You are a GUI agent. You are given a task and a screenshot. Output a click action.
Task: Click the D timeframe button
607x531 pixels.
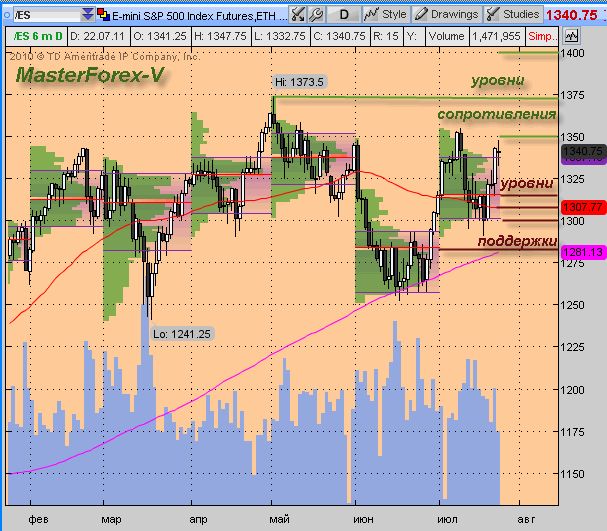point(344,15)
